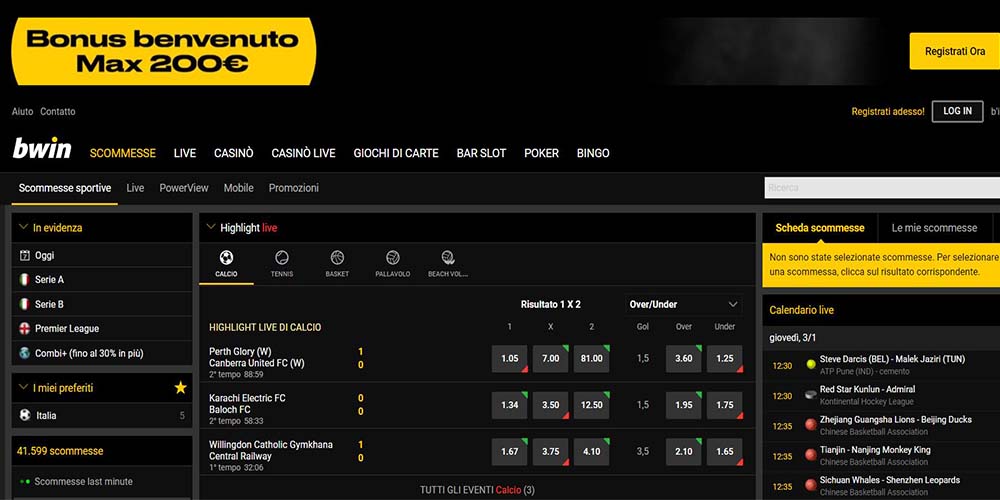The height and width of the screenshot is (500, 1000).
Task: Select the Beach Volley sport icon
Action: pyautogui.click(x=447, y=258)
